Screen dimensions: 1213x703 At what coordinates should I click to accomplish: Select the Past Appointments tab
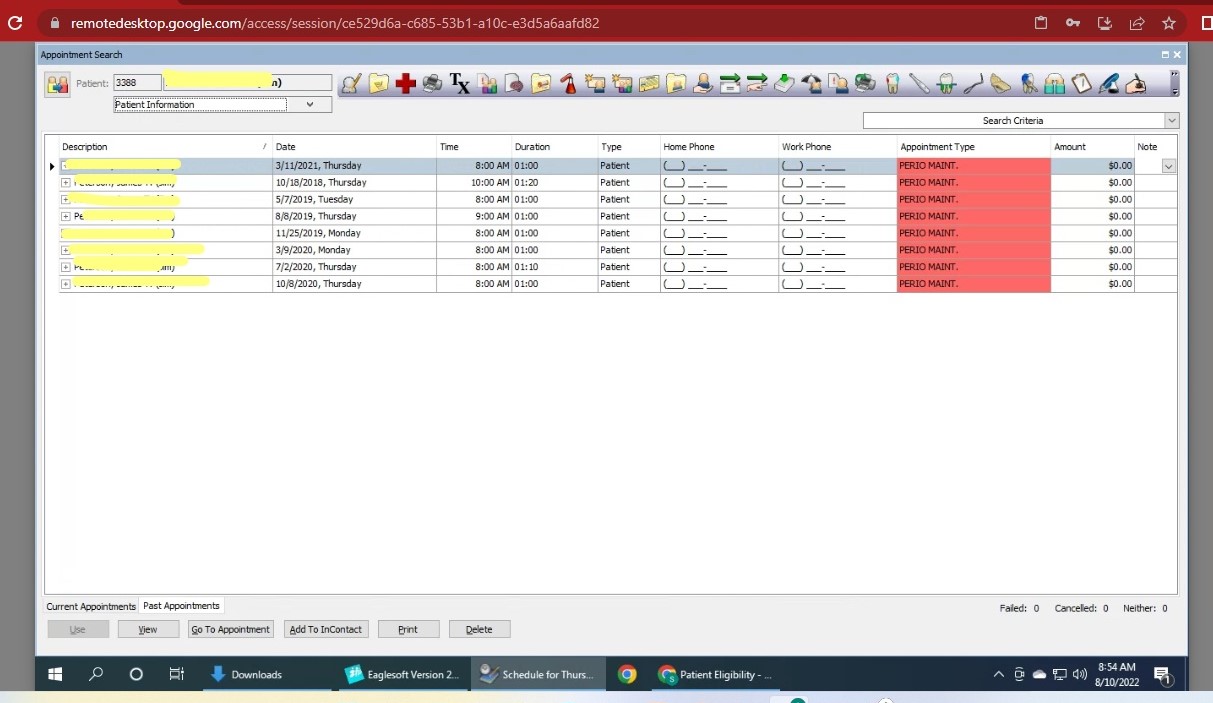(181, 606)
